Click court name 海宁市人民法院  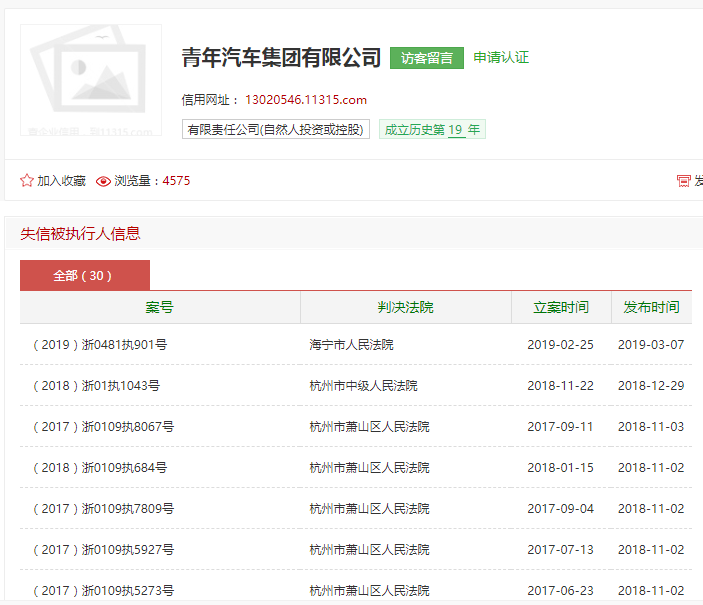click(352, 344)
